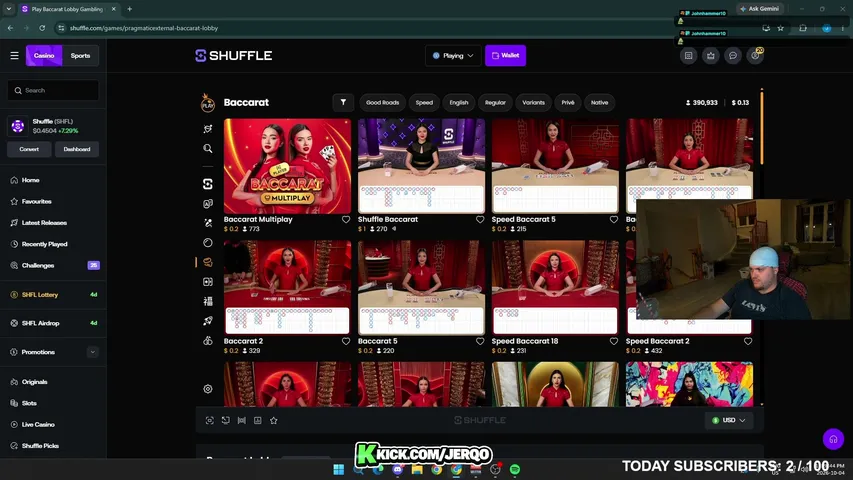Open SHFL Airdrop link
This screenshot has height=480, width=853.
pyautogui.click(x=40, y=323)
